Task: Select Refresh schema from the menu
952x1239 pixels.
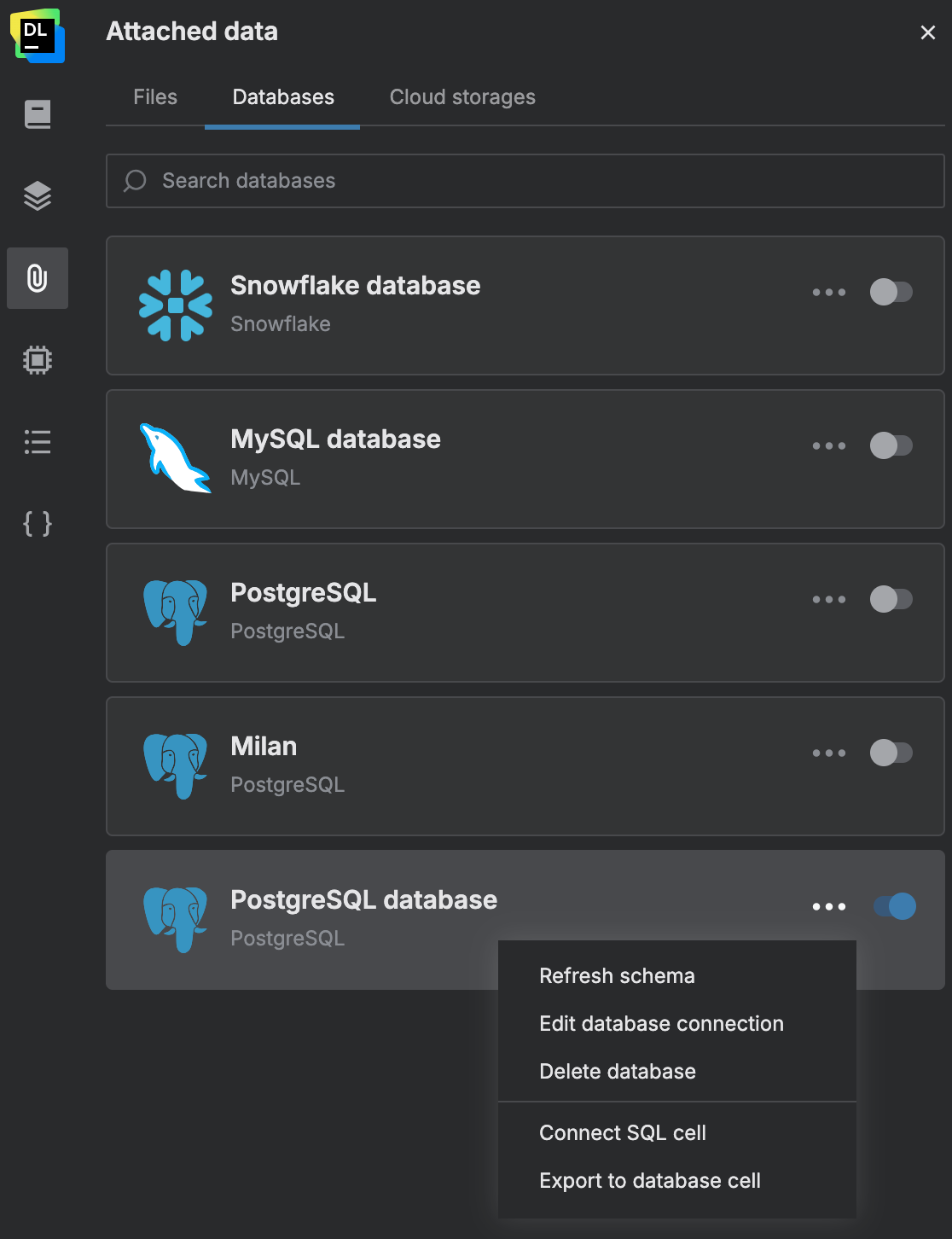Action: tap(617, 975)
